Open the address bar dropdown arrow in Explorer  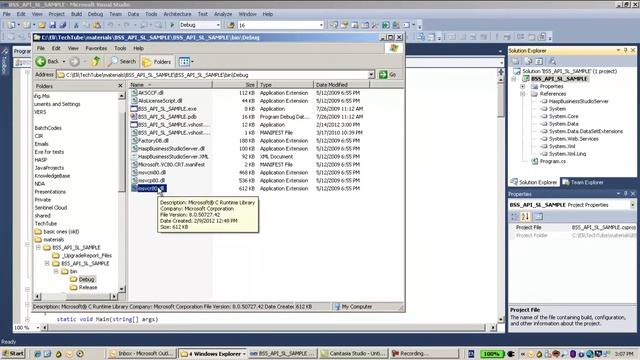371,75
